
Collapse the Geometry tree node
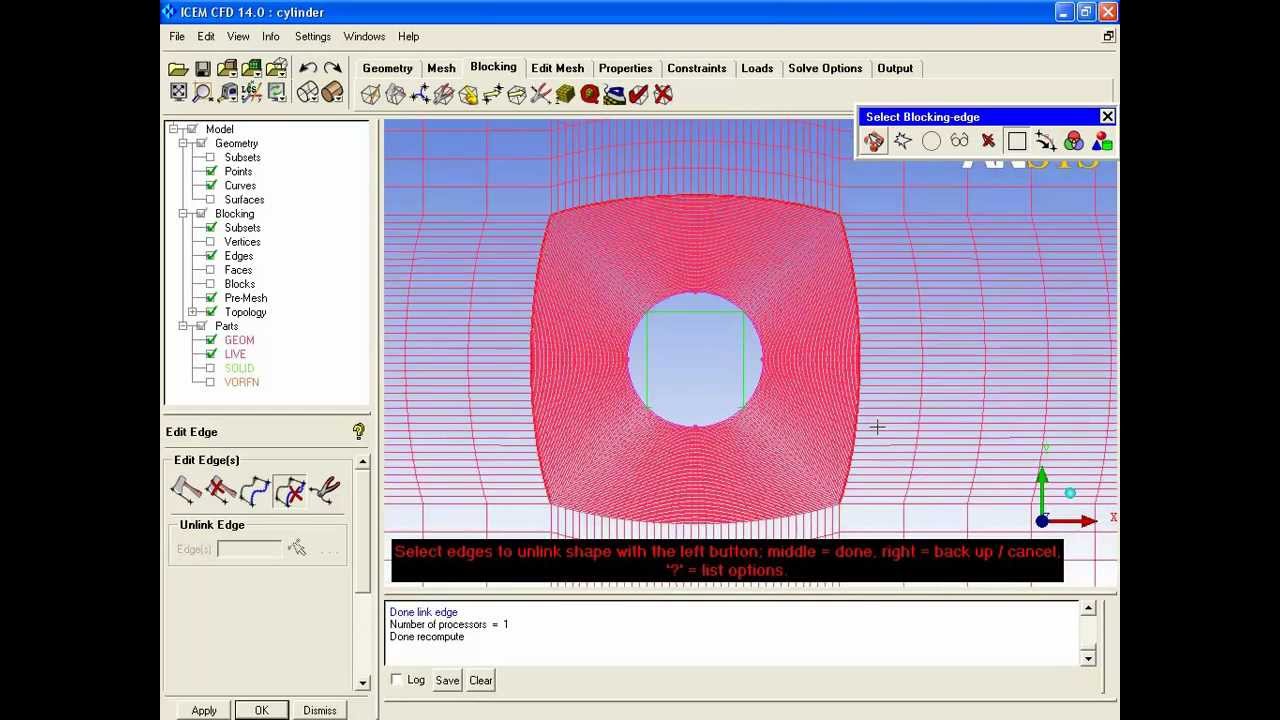click(x=184, y=143)
